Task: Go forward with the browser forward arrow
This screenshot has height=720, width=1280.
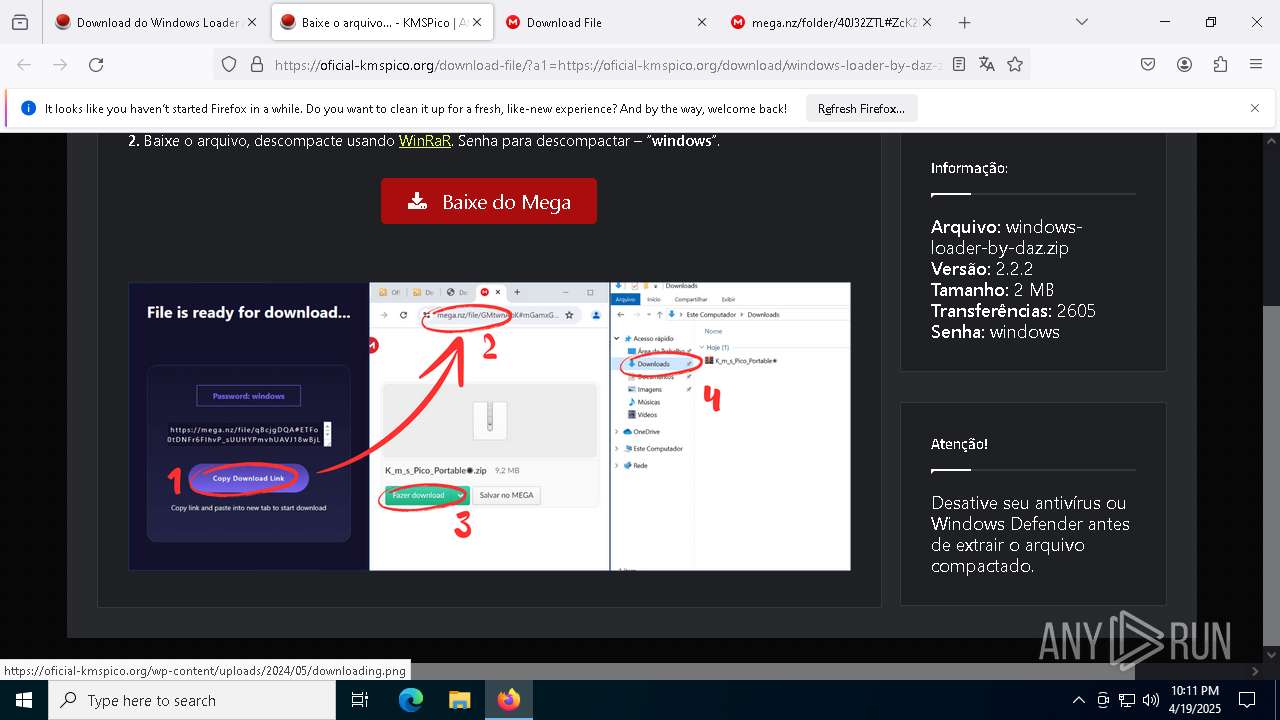Action: pyautogui.click(x=60, y=64)
